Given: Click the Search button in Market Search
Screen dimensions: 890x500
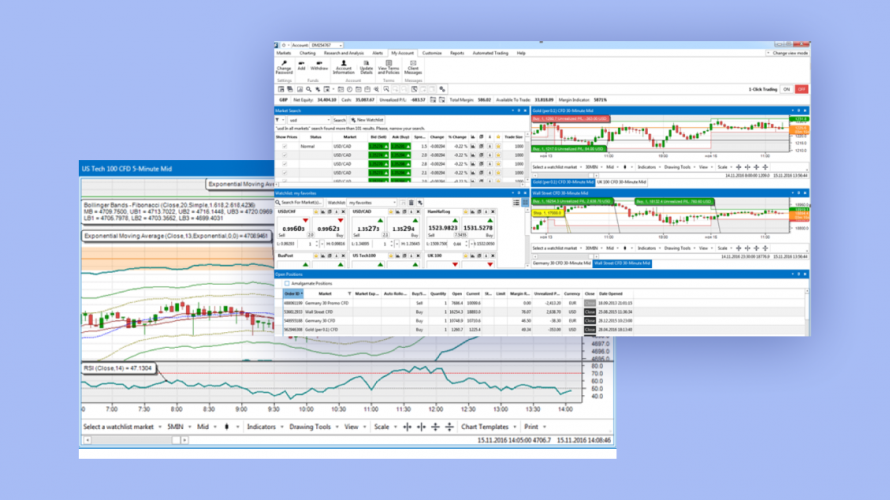Looking at the screenshot, I should [x=339, y=120].
